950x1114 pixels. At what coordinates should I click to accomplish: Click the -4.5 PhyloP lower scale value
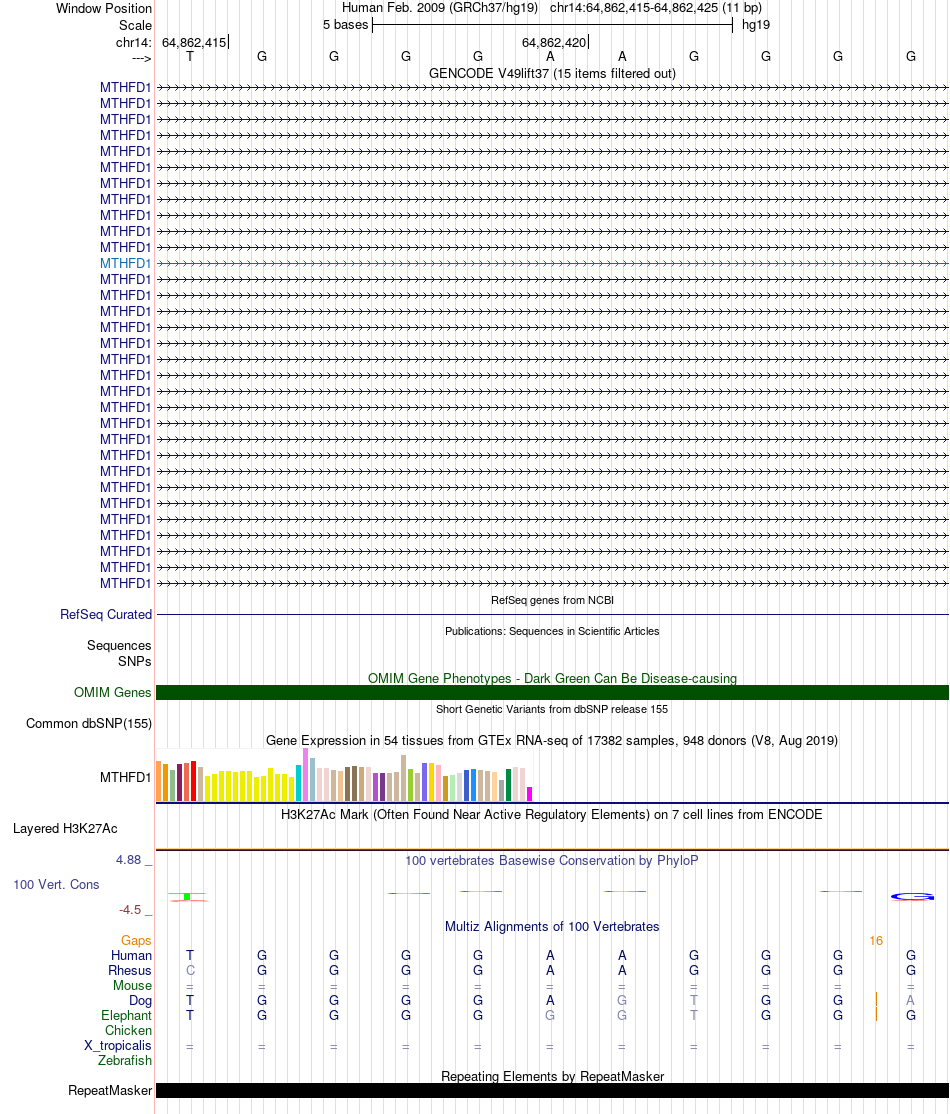130,909
